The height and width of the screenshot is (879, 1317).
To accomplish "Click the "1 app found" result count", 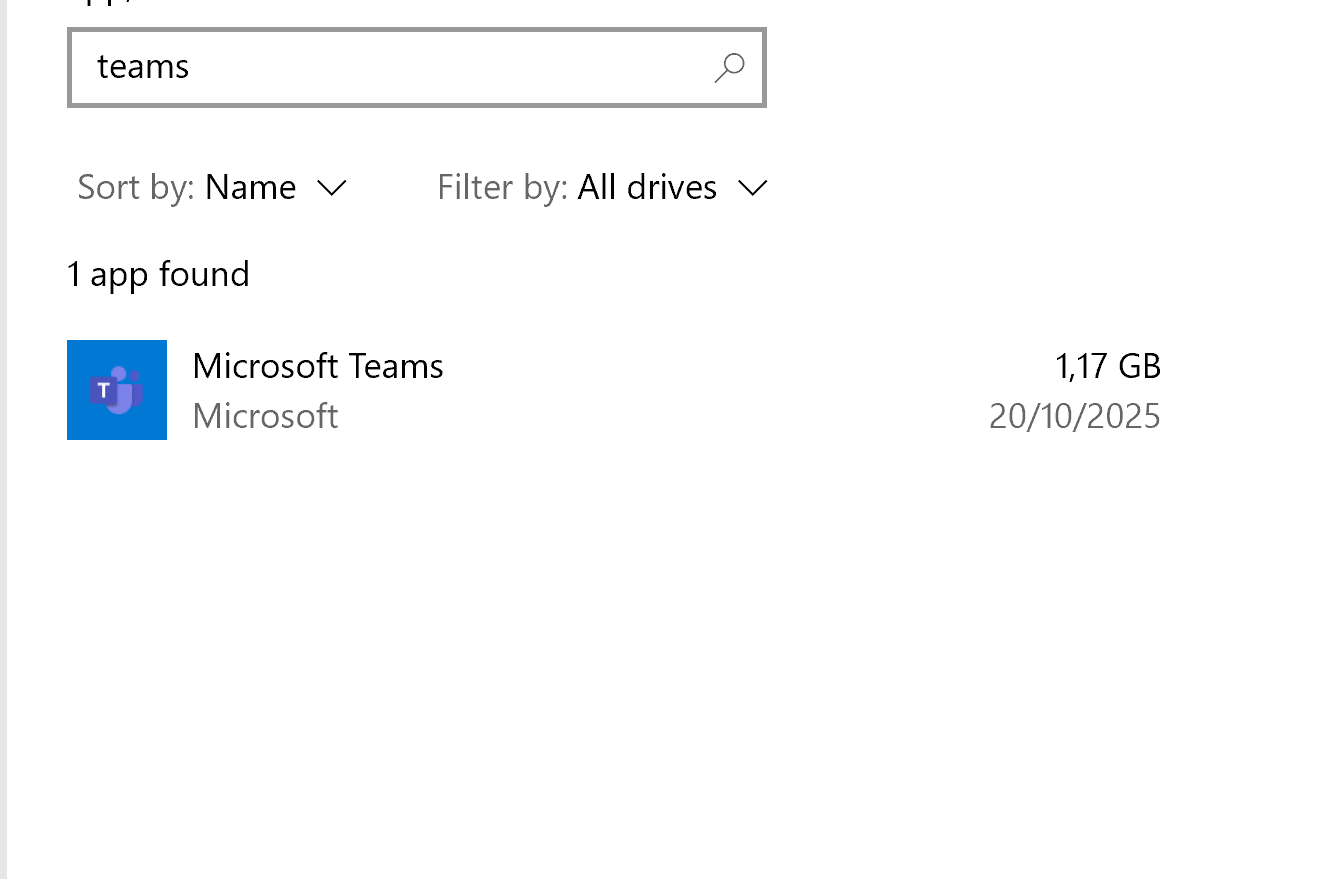I will [158, 274].
